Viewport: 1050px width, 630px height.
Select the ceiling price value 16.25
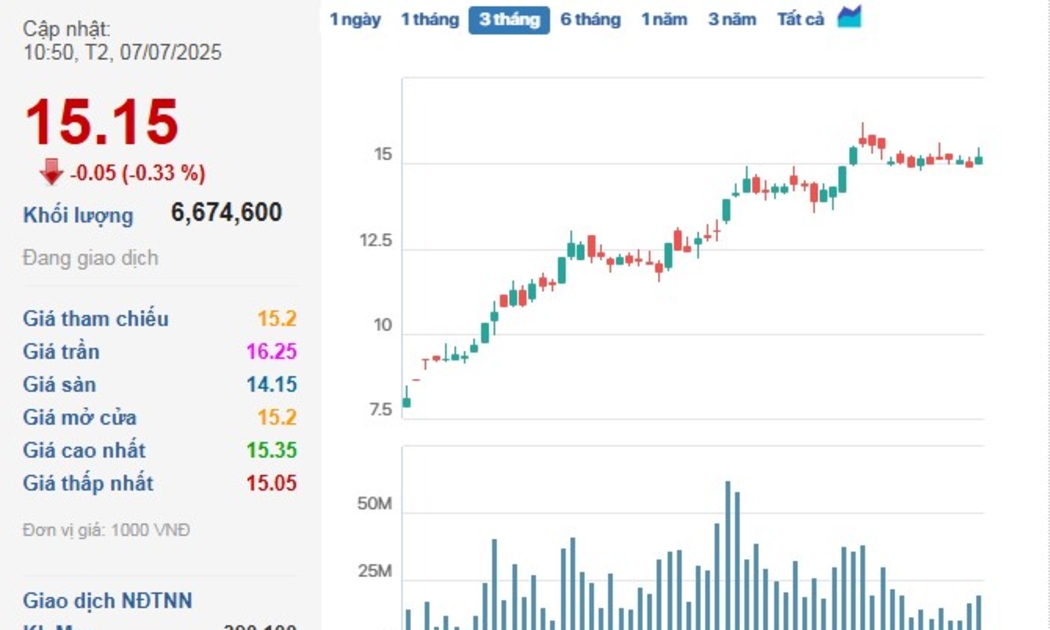pyautogui.click(x=276, y=352)
